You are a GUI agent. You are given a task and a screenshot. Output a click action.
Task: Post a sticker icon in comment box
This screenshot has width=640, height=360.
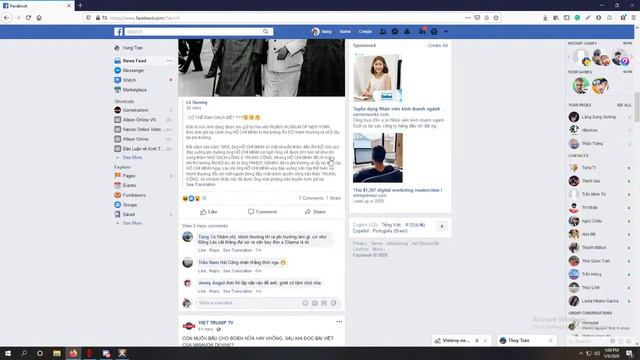click(333, 303)
